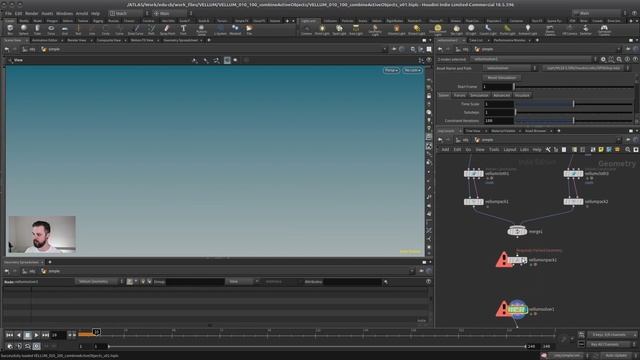Open the View dropdown in Geometry Spreadsheet
640x360 pixels.
point(243,282)
